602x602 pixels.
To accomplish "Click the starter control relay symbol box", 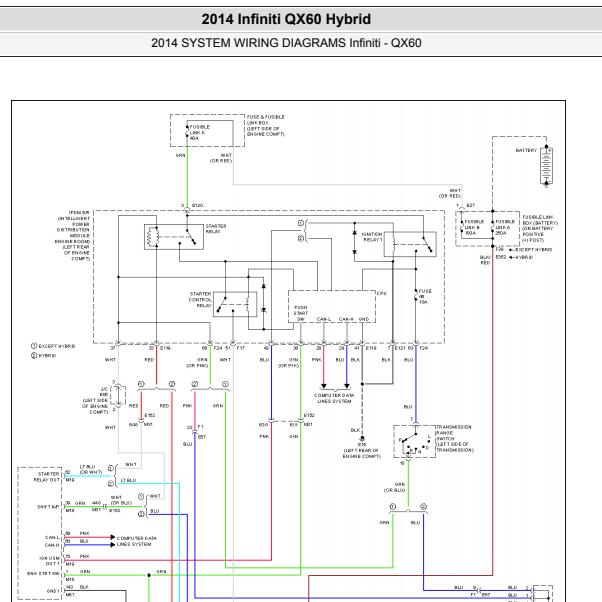I will click(235, 304).
